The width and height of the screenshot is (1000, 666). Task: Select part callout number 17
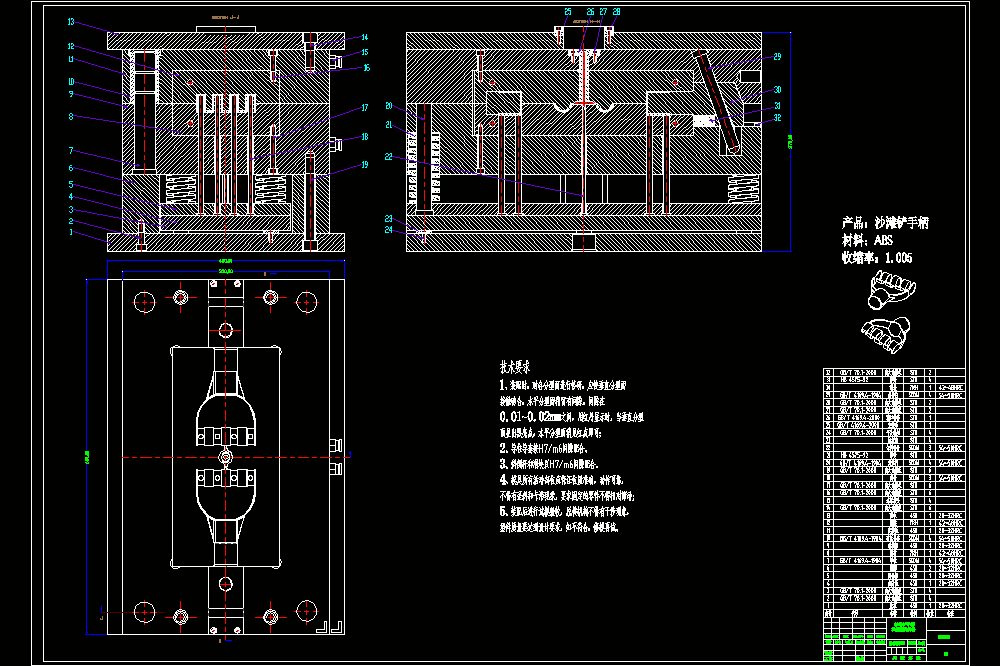pos(365,108)
